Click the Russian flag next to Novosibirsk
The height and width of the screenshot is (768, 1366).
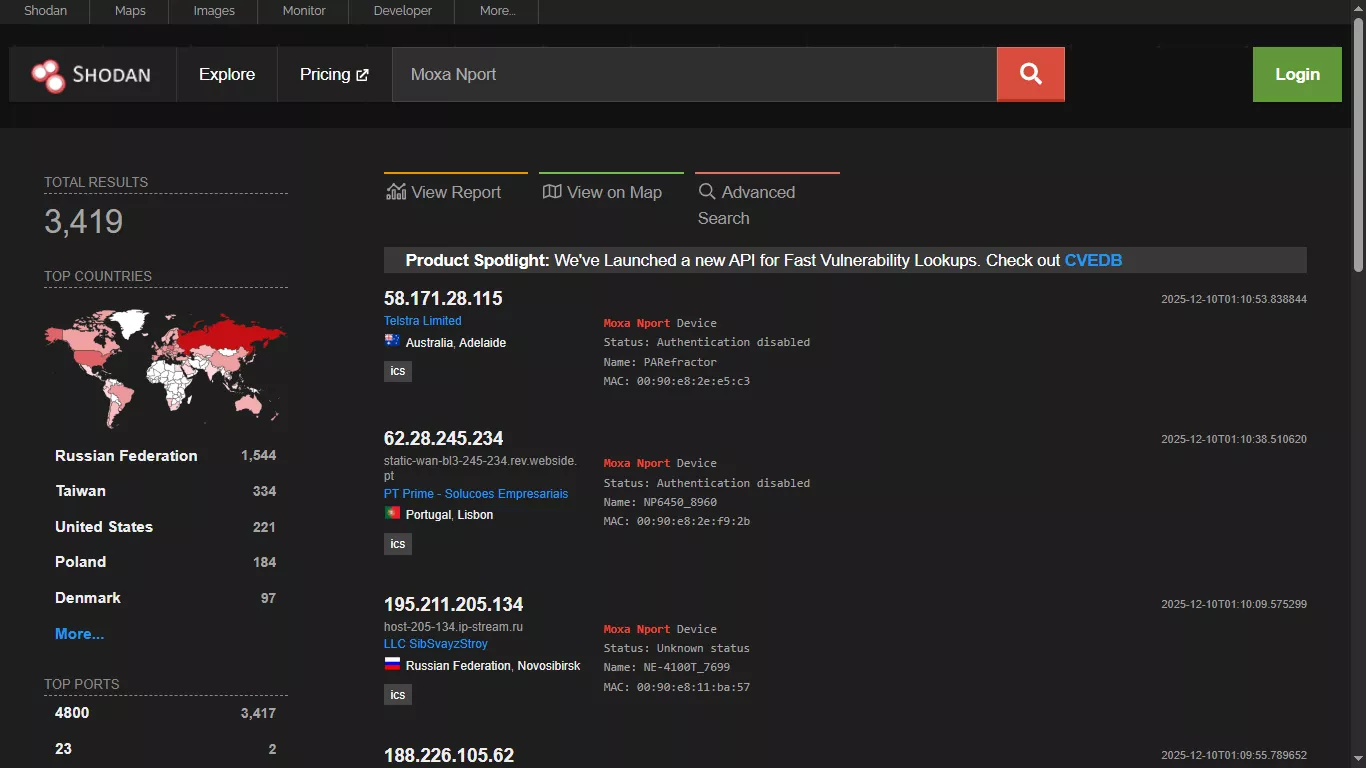(x=391, y=664)
